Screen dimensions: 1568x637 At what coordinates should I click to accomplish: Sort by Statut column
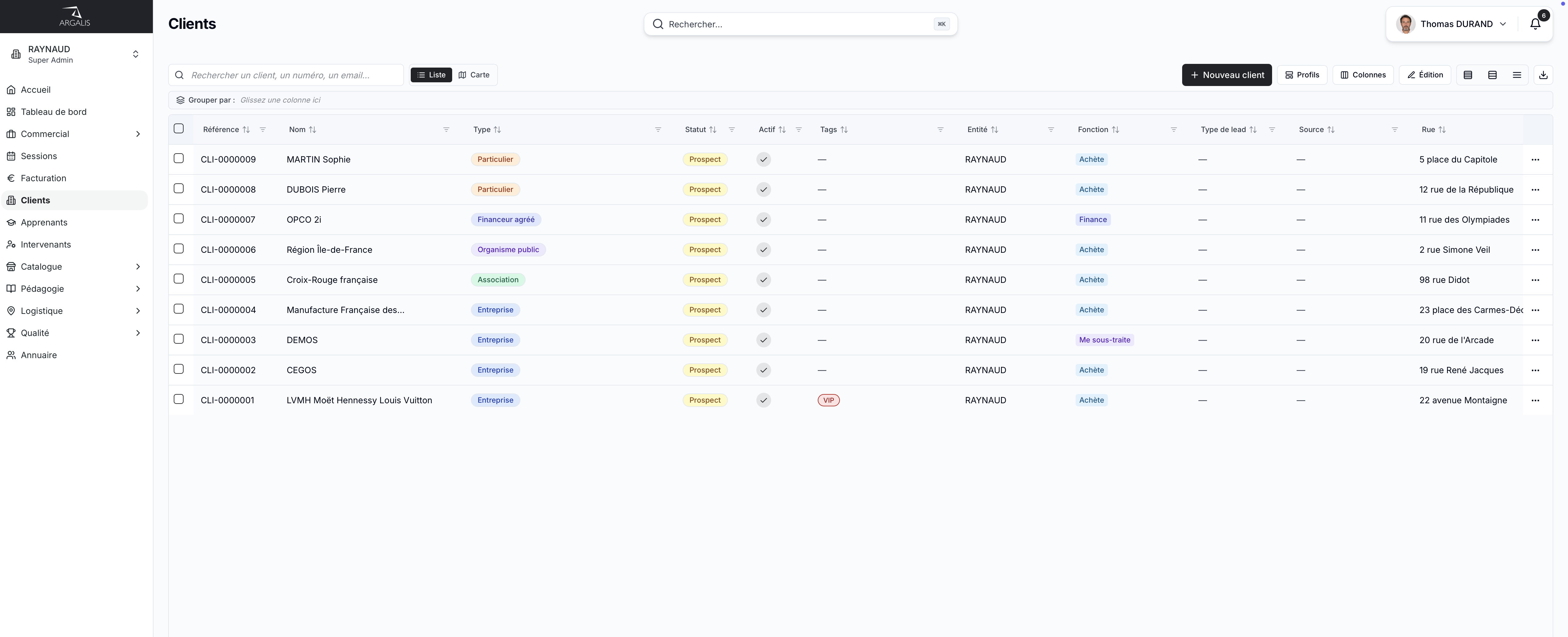point(713,130)
